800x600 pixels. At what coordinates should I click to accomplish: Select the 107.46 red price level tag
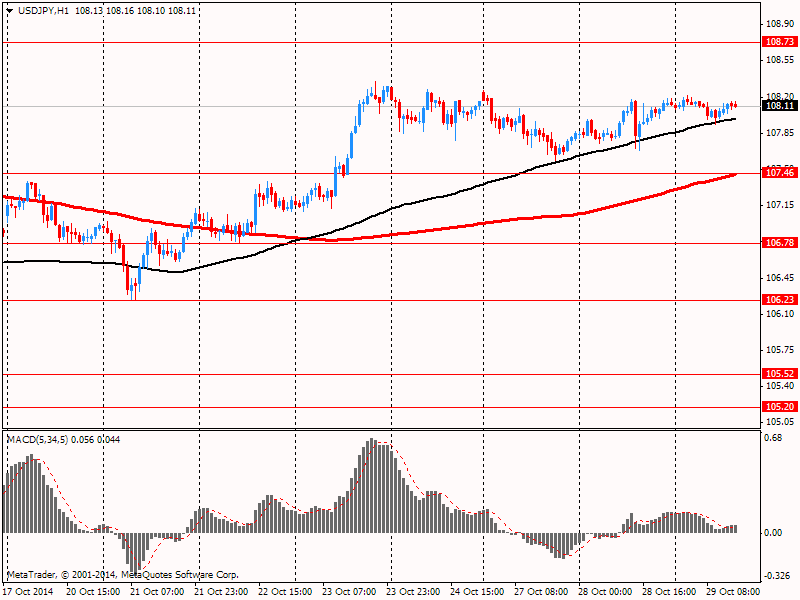[779, 173]
